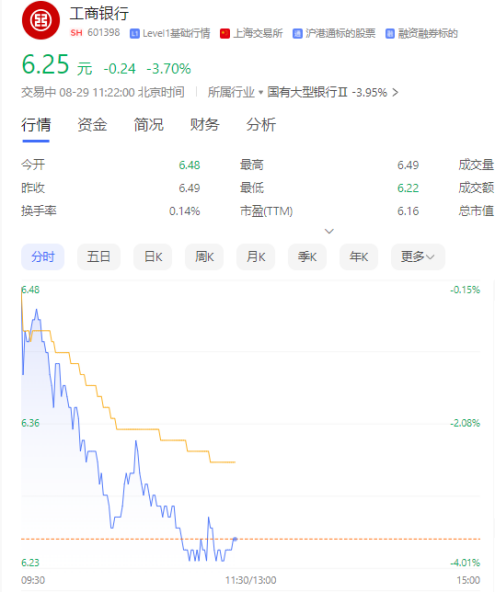Screen dimensions: 495x593
Task: Select the 周K chart button
Action: 204,257
